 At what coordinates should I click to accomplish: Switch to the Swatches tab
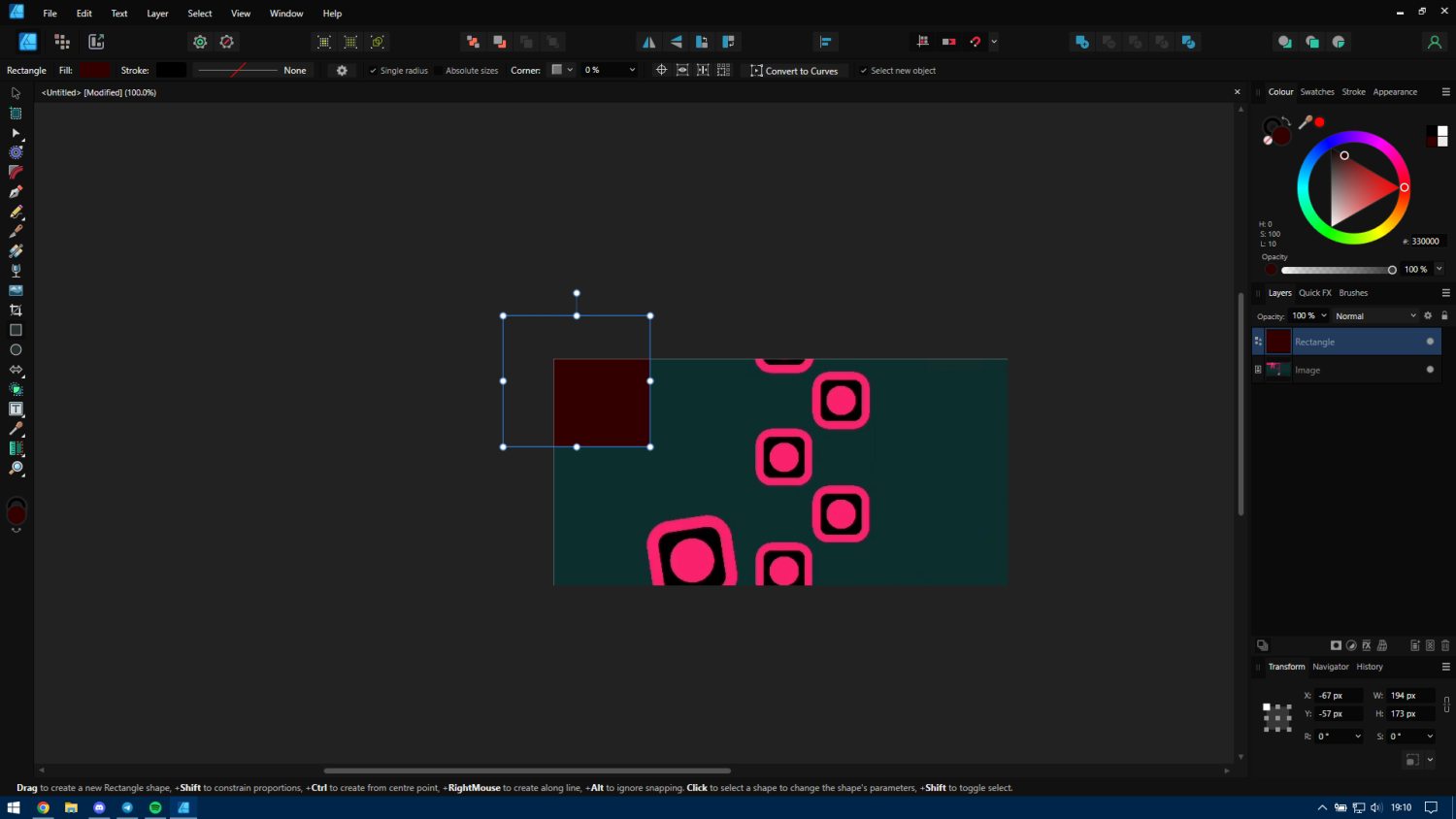(x=1316, y=92)
